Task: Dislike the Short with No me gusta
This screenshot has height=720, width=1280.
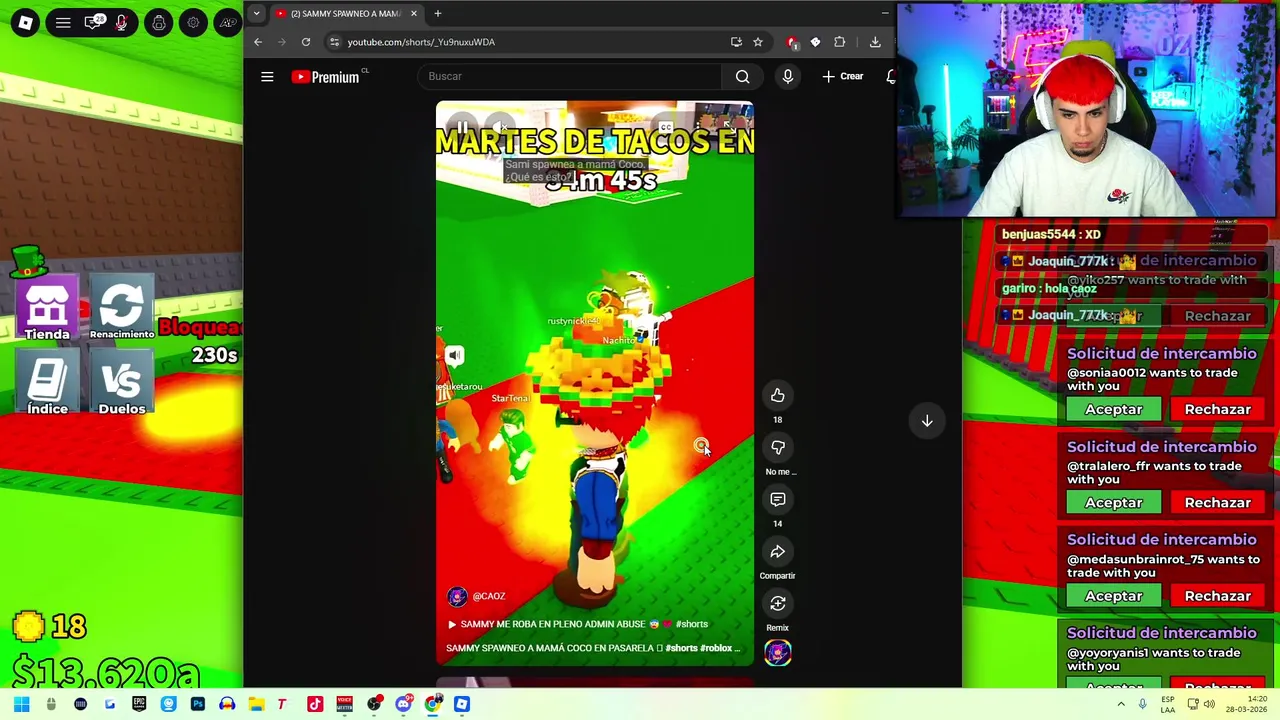Action: (778, 448)
